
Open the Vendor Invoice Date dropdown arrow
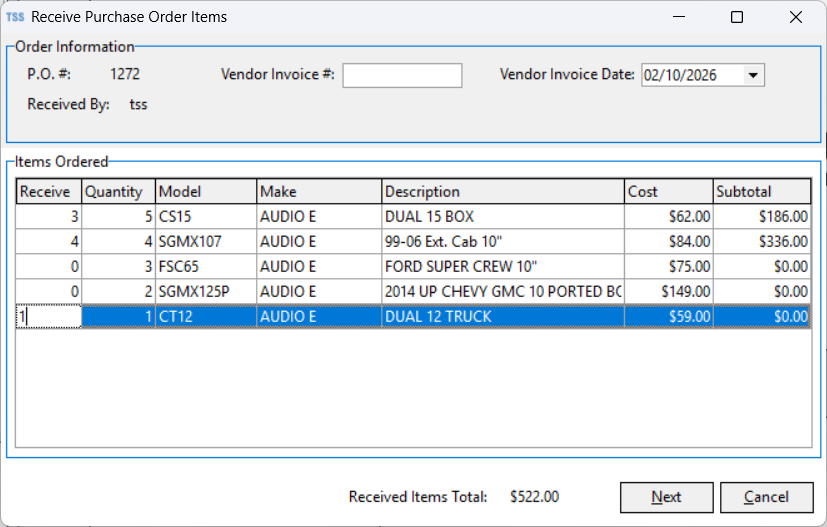(753, 75)
